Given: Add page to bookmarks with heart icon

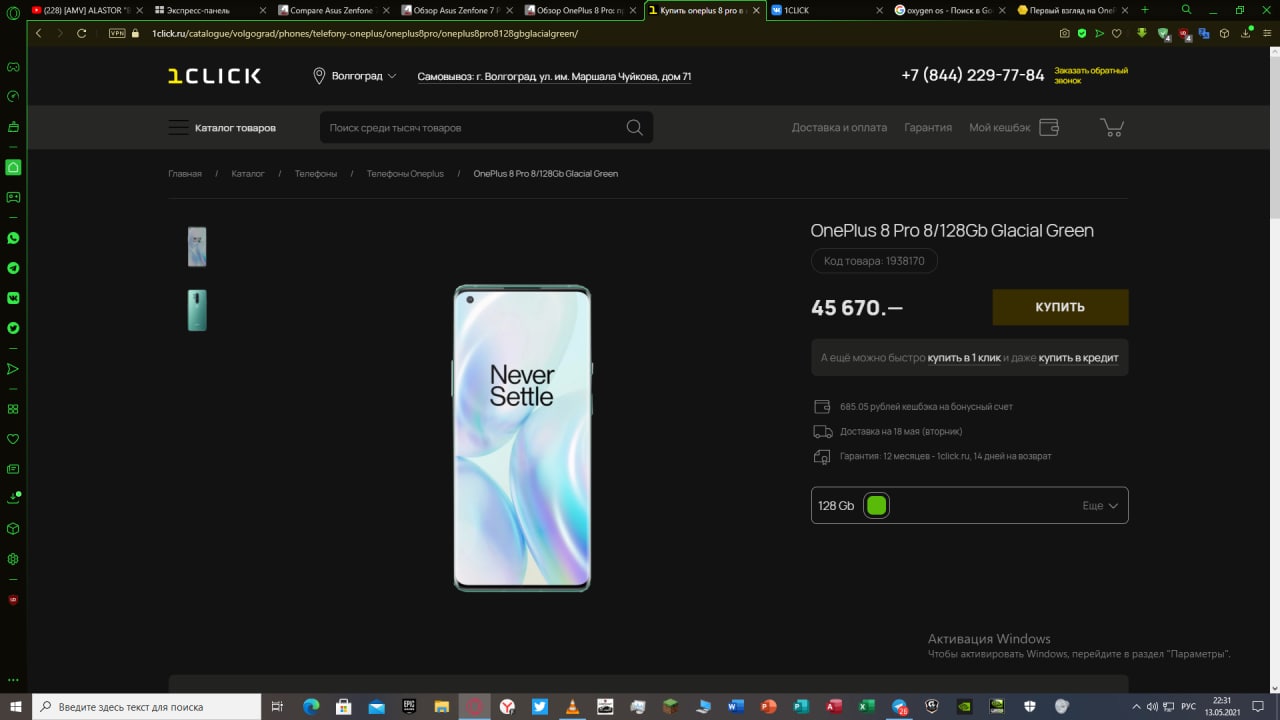Looking at the screenshot, I should coord(1117,33).
